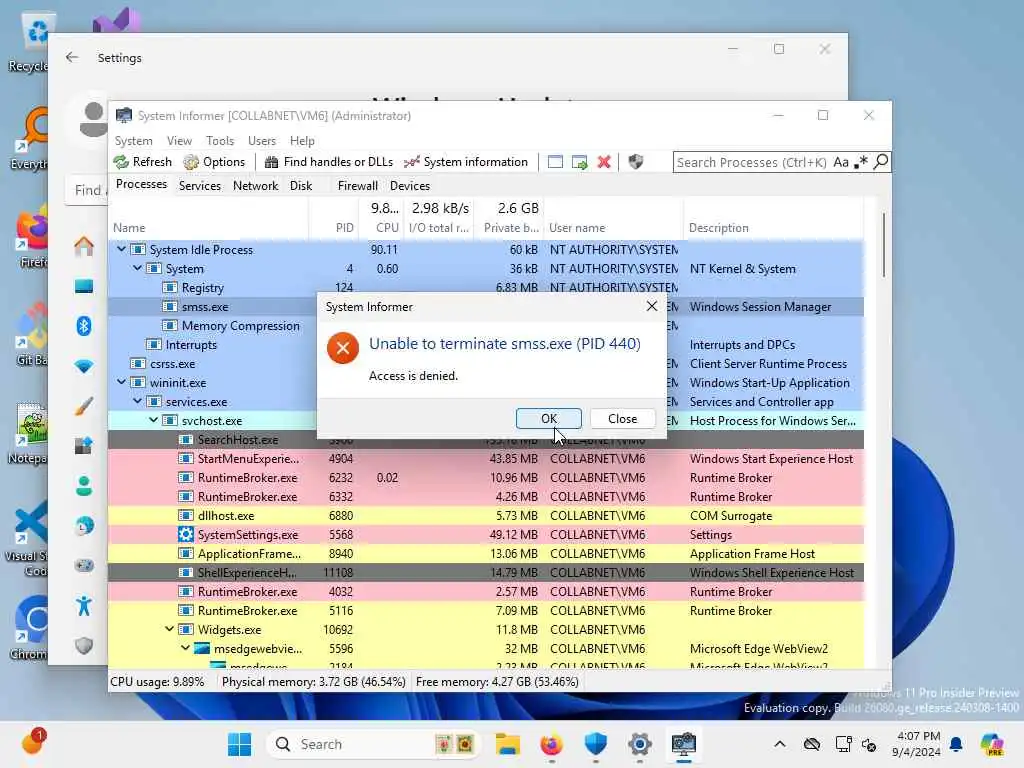Switch to the Devices tab
This screenshot has height=768, width=1024.
pos(409,186)
